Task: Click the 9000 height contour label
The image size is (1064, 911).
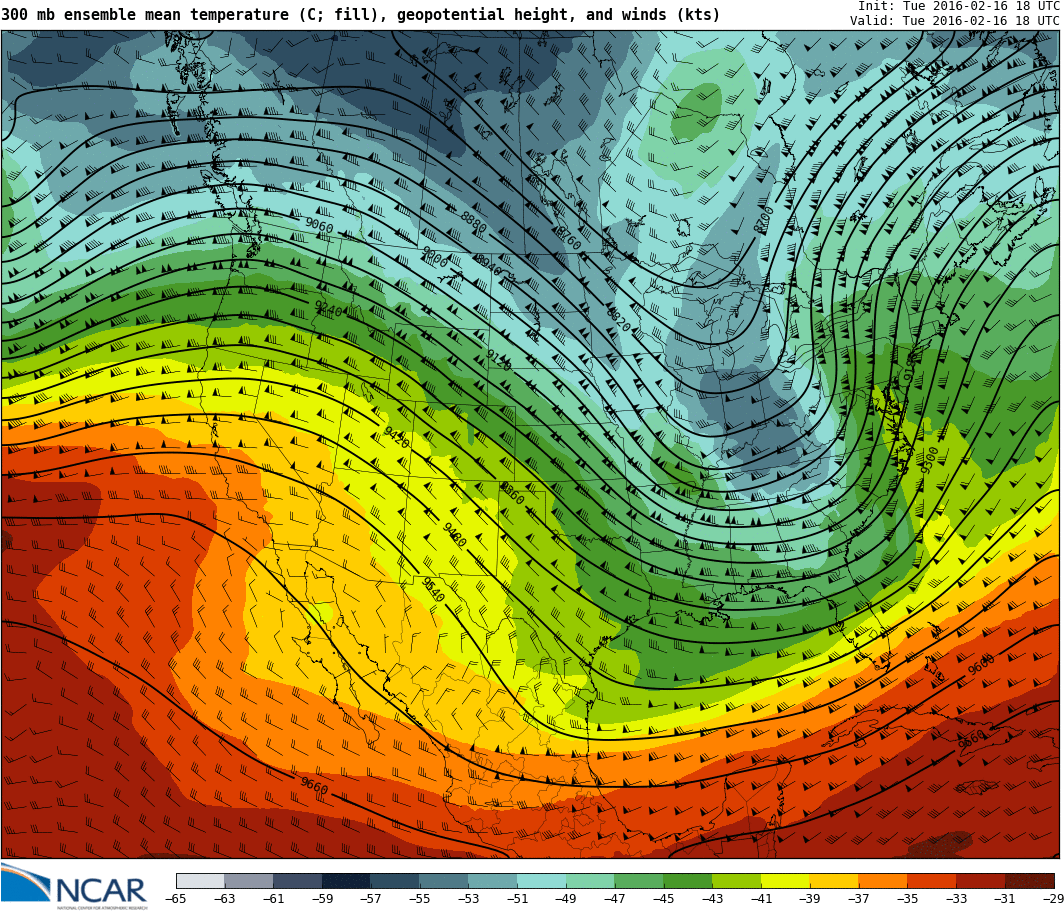Action: pos(435,256)
